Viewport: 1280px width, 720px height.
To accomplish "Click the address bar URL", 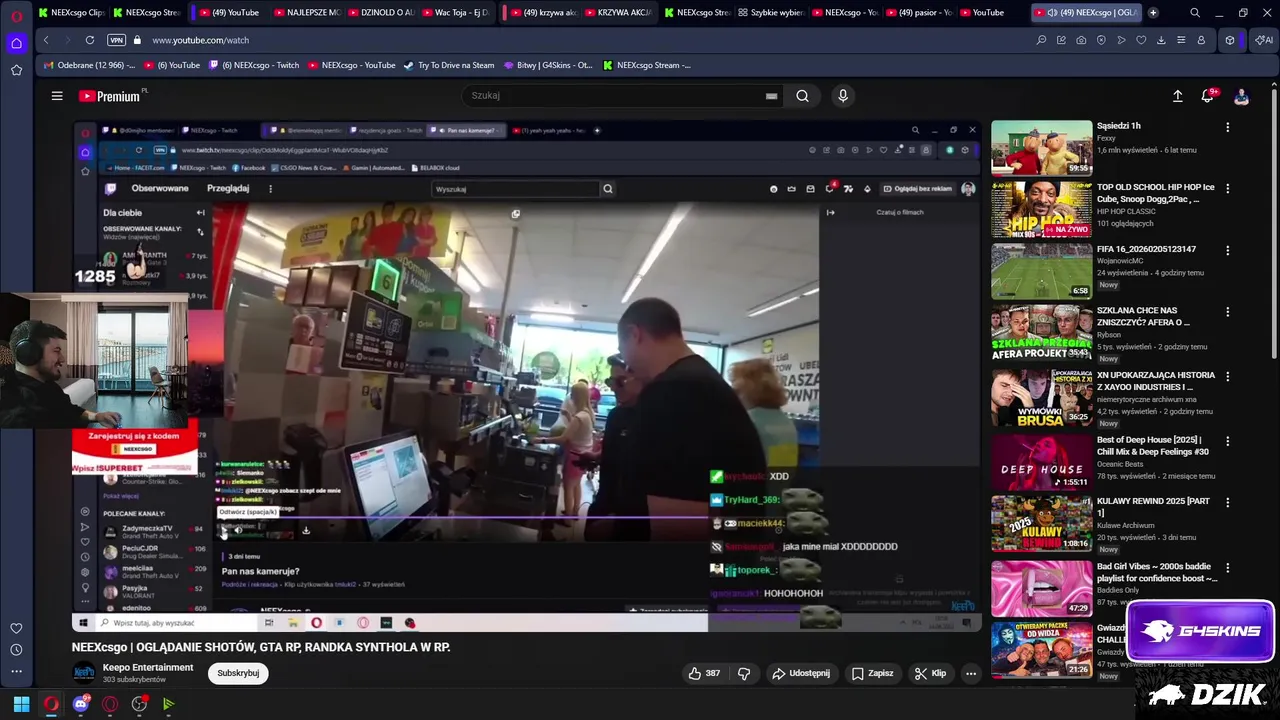I will (x=201, y=40).
